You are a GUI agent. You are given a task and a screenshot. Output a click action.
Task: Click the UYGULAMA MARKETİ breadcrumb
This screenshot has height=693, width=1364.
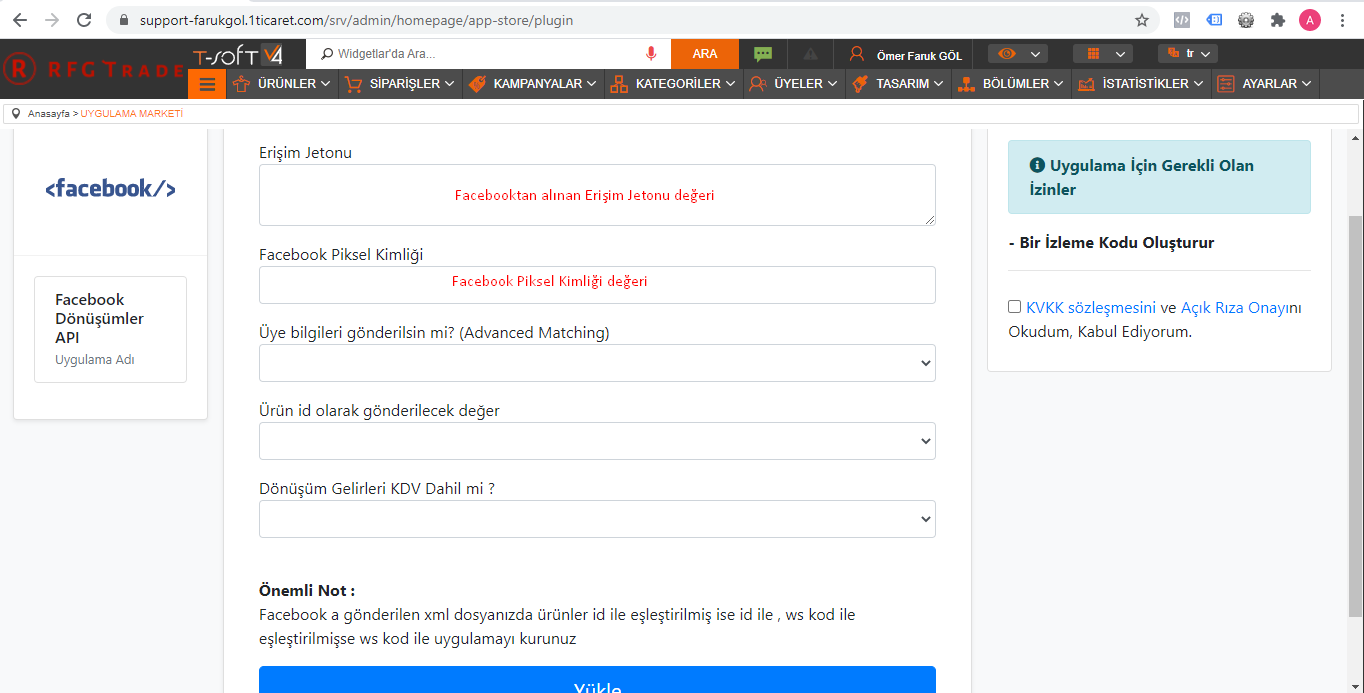point(132,114)
